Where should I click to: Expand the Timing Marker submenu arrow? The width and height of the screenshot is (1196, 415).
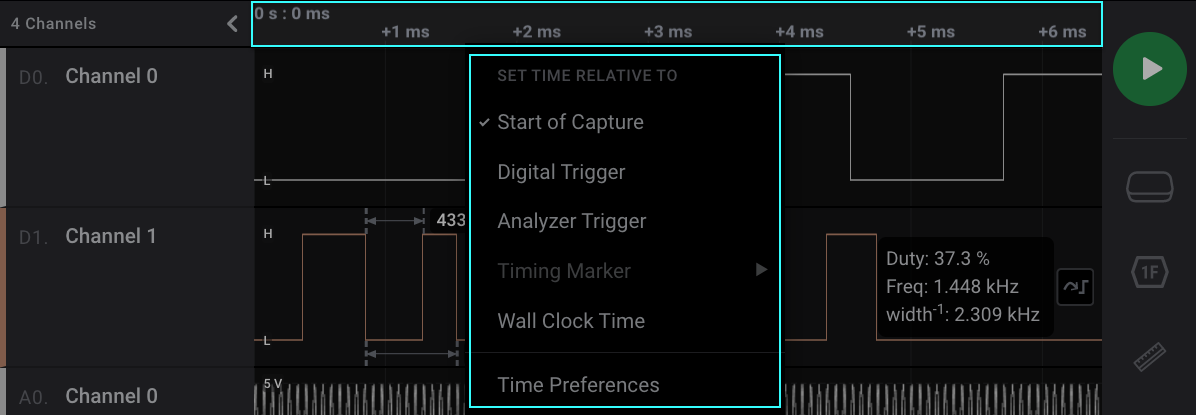tap(761, 270)
